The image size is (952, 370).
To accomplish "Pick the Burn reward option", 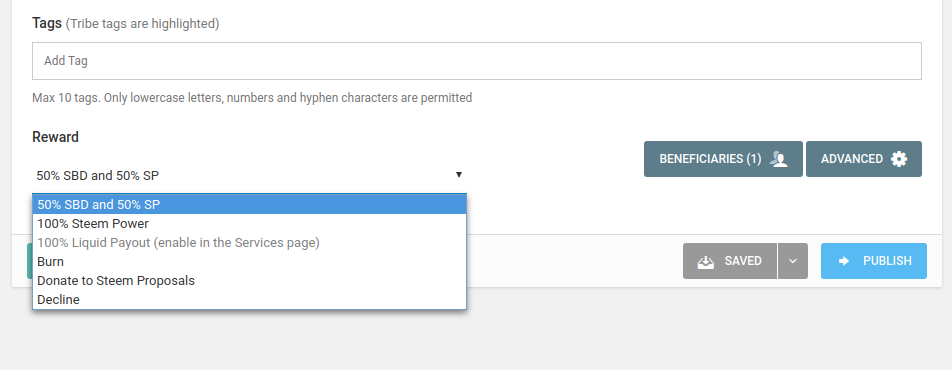I will pos(250,261).
